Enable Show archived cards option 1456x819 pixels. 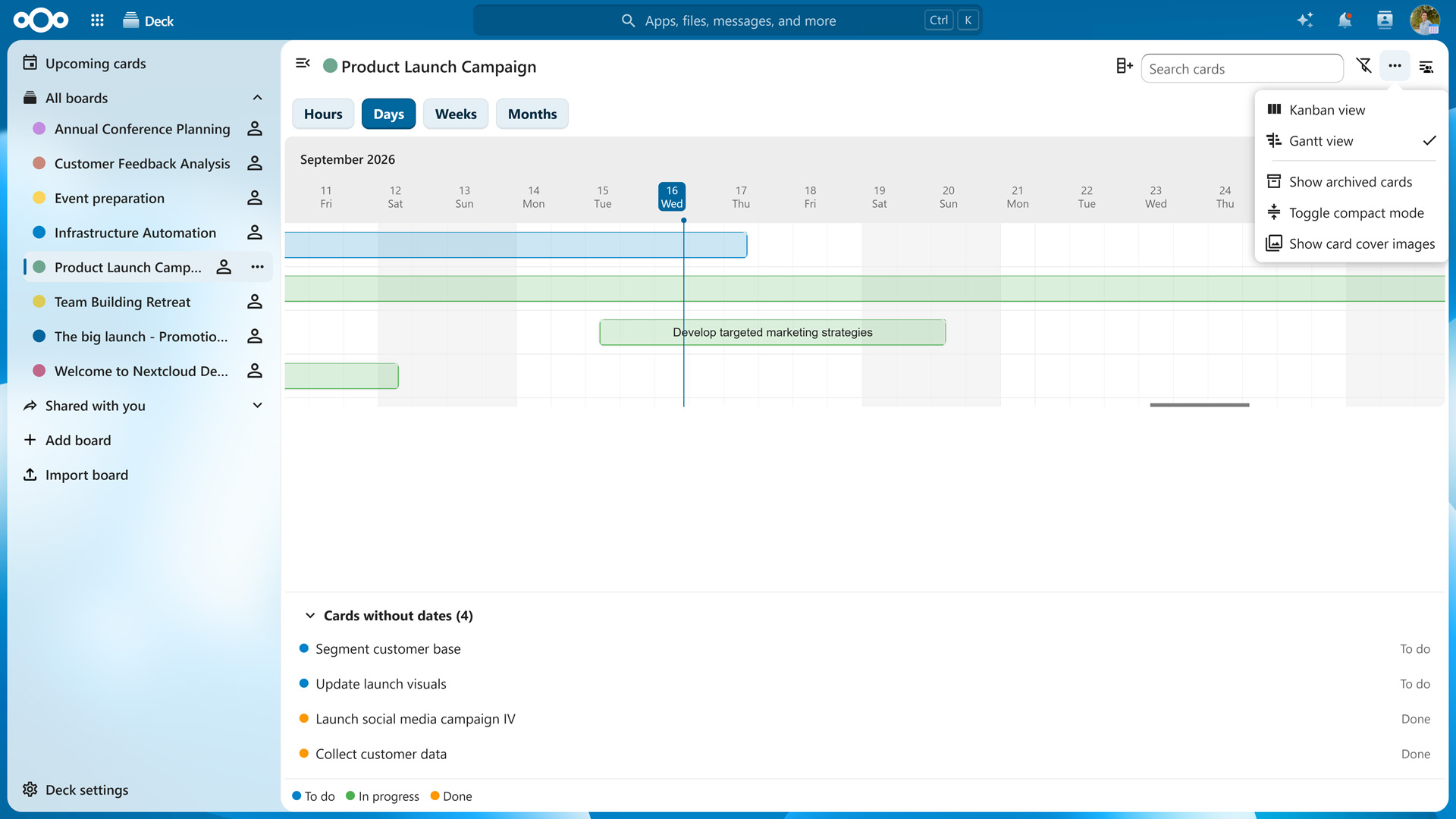tap(1351, 182)
